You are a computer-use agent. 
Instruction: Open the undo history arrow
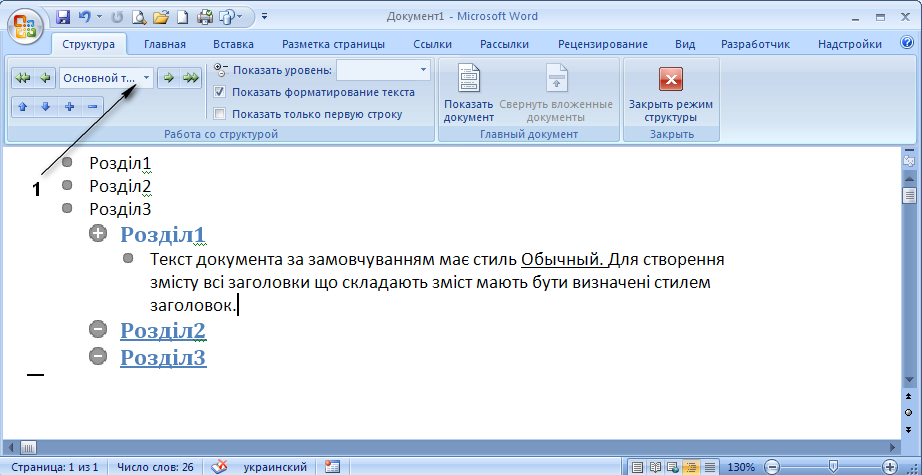(x=99, y=17)
